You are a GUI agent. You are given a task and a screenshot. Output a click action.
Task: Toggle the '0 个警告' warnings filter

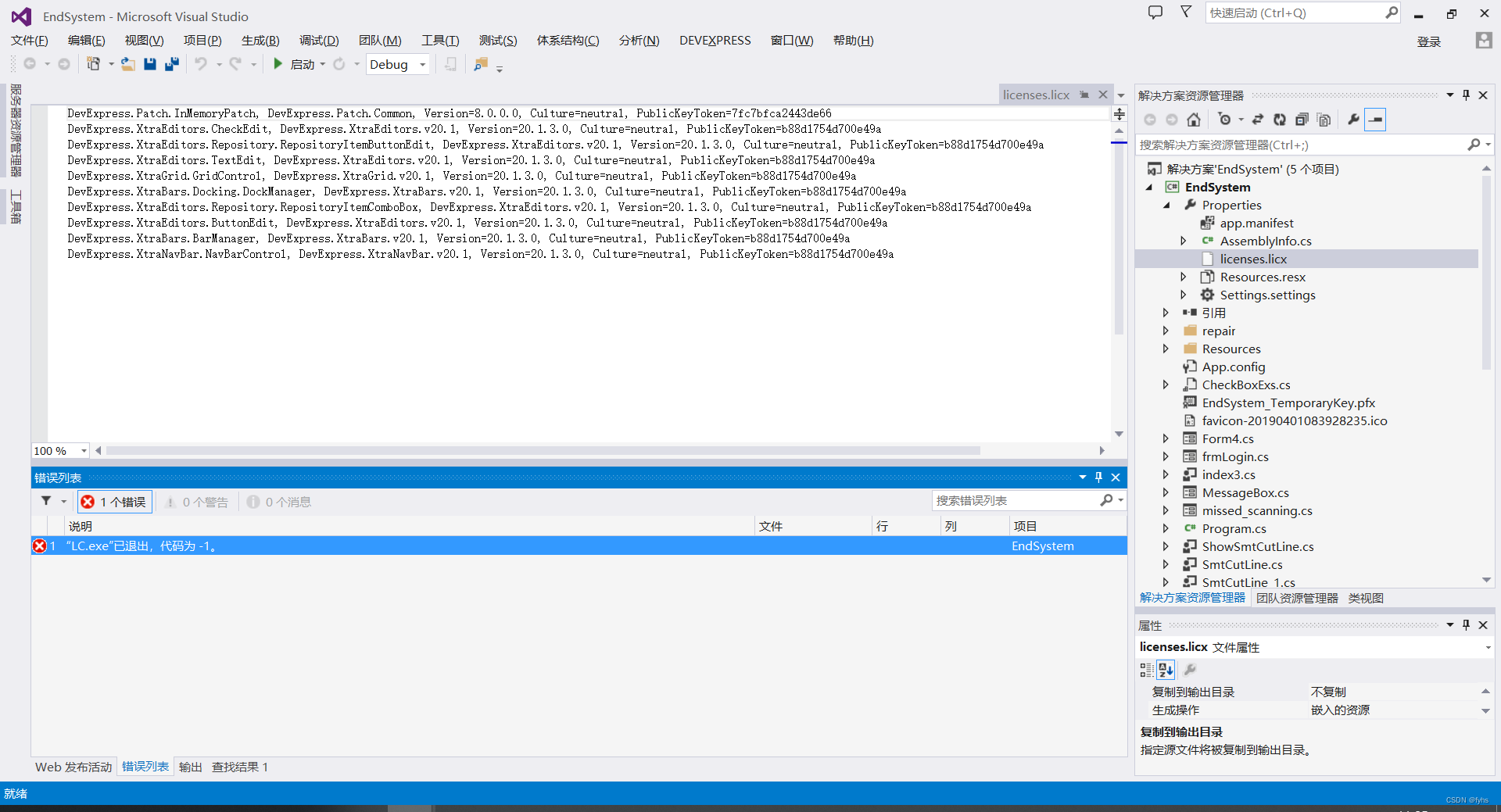point(196,502)
